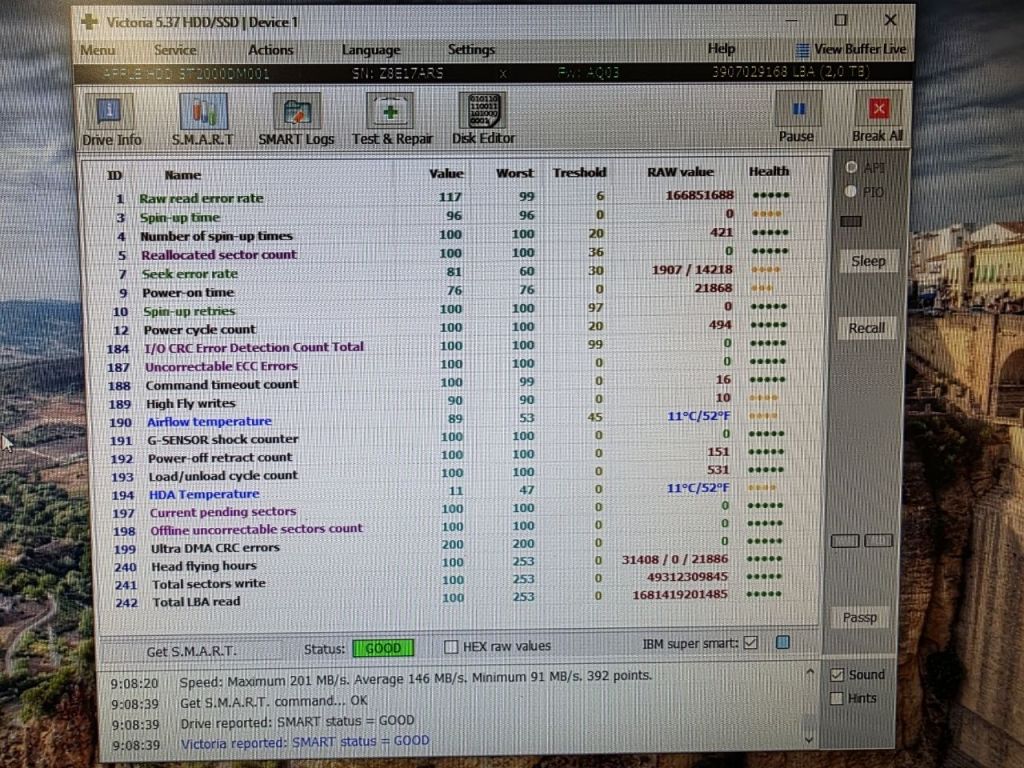Select the Power-on time row
Screen dimensions: 1024x768
(449, 291)
